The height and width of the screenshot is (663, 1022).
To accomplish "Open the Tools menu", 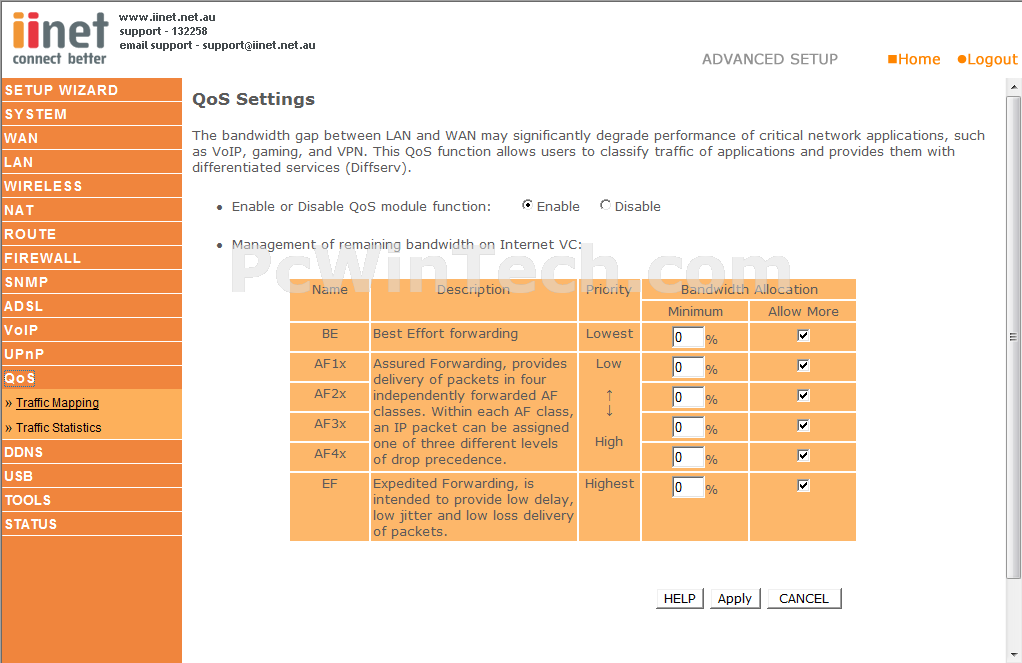I will (x=91, y=501).
